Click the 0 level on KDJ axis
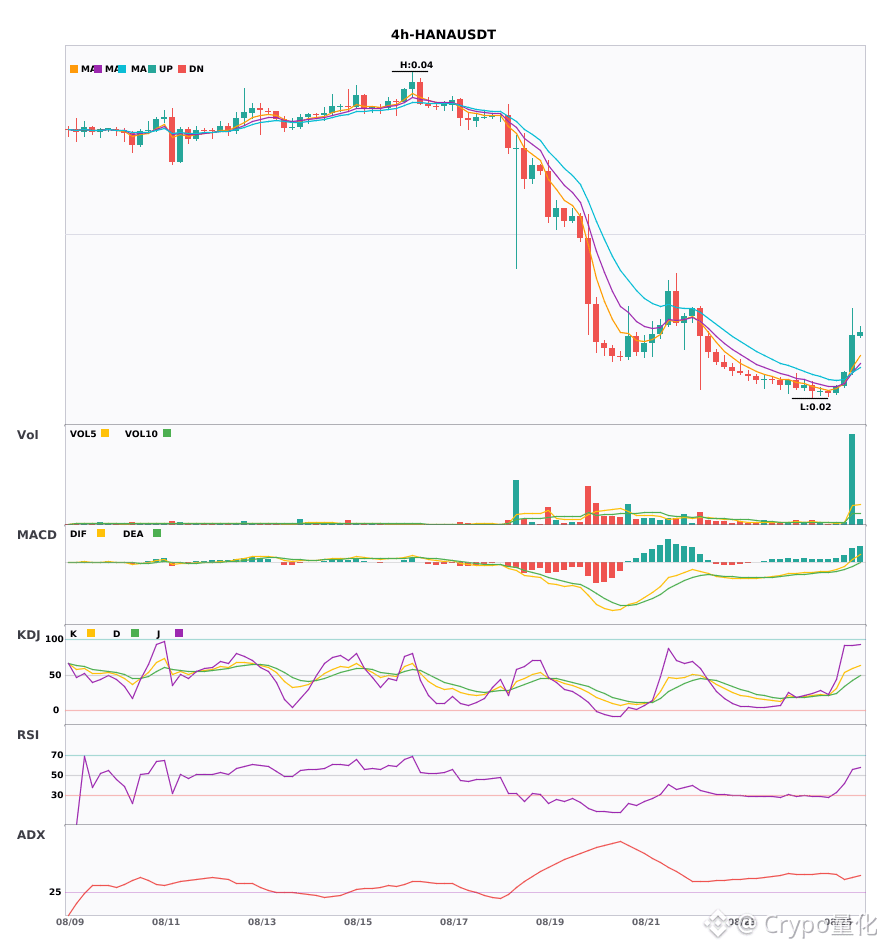The image size is (885, 950). (56, 710)
